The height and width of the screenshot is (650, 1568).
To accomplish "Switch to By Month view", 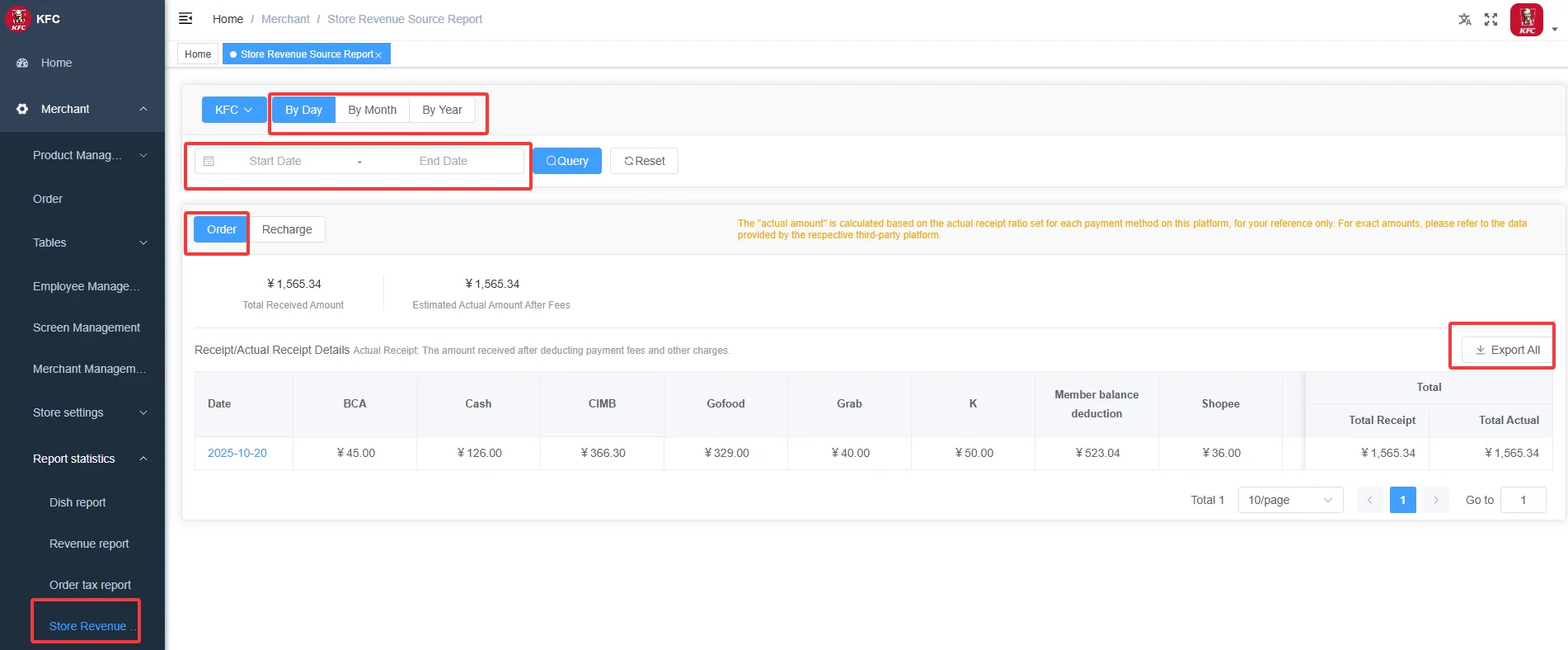I will pos(372,110).
